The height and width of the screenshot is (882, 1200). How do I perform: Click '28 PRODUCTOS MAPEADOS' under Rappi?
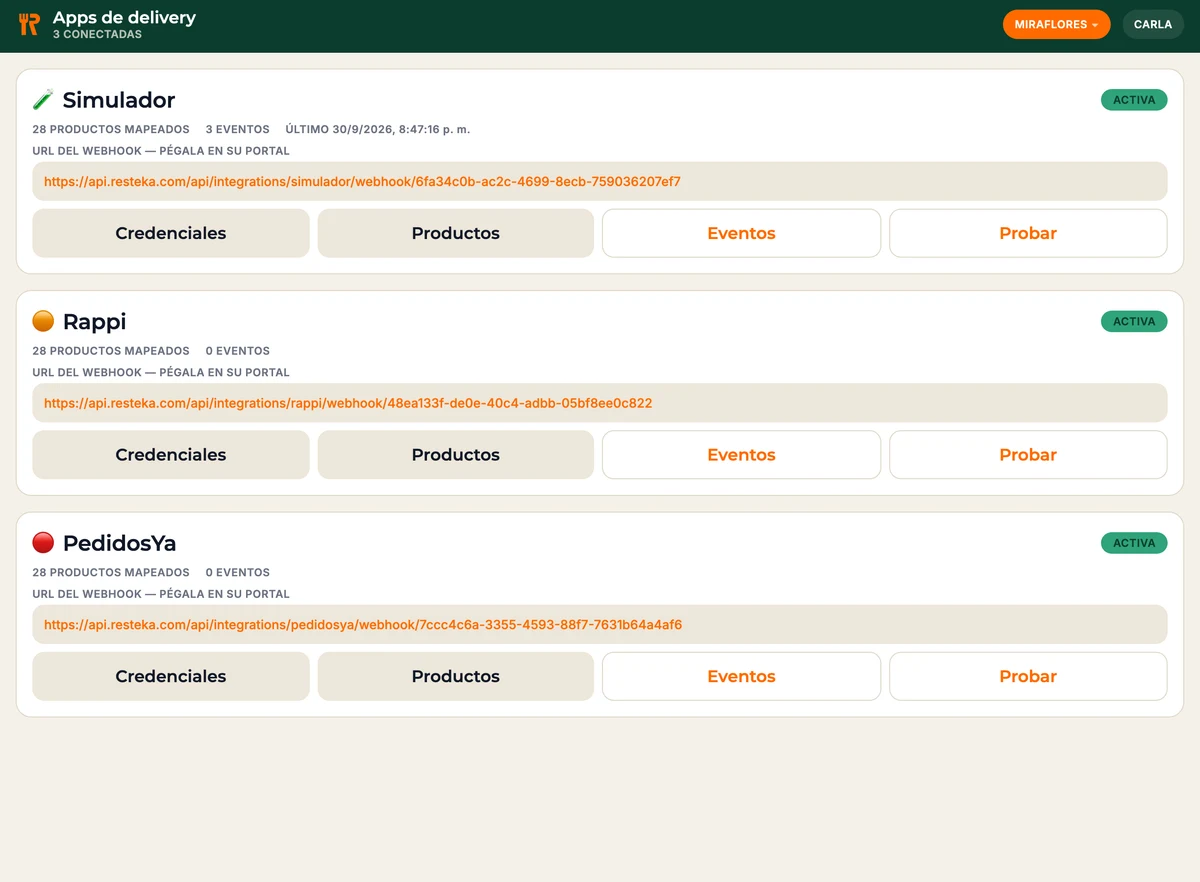[111, 351]
